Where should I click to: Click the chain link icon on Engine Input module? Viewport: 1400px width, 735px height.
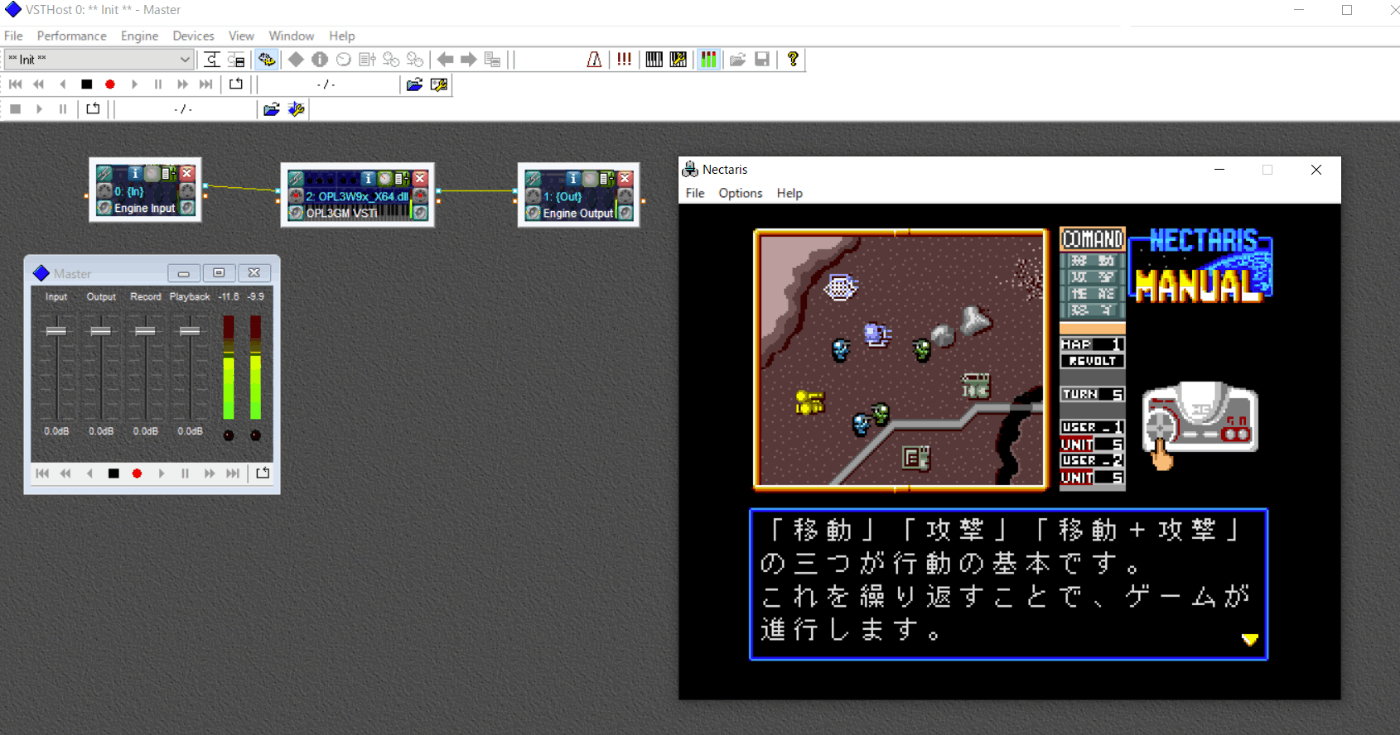click(x=103, y=173)
